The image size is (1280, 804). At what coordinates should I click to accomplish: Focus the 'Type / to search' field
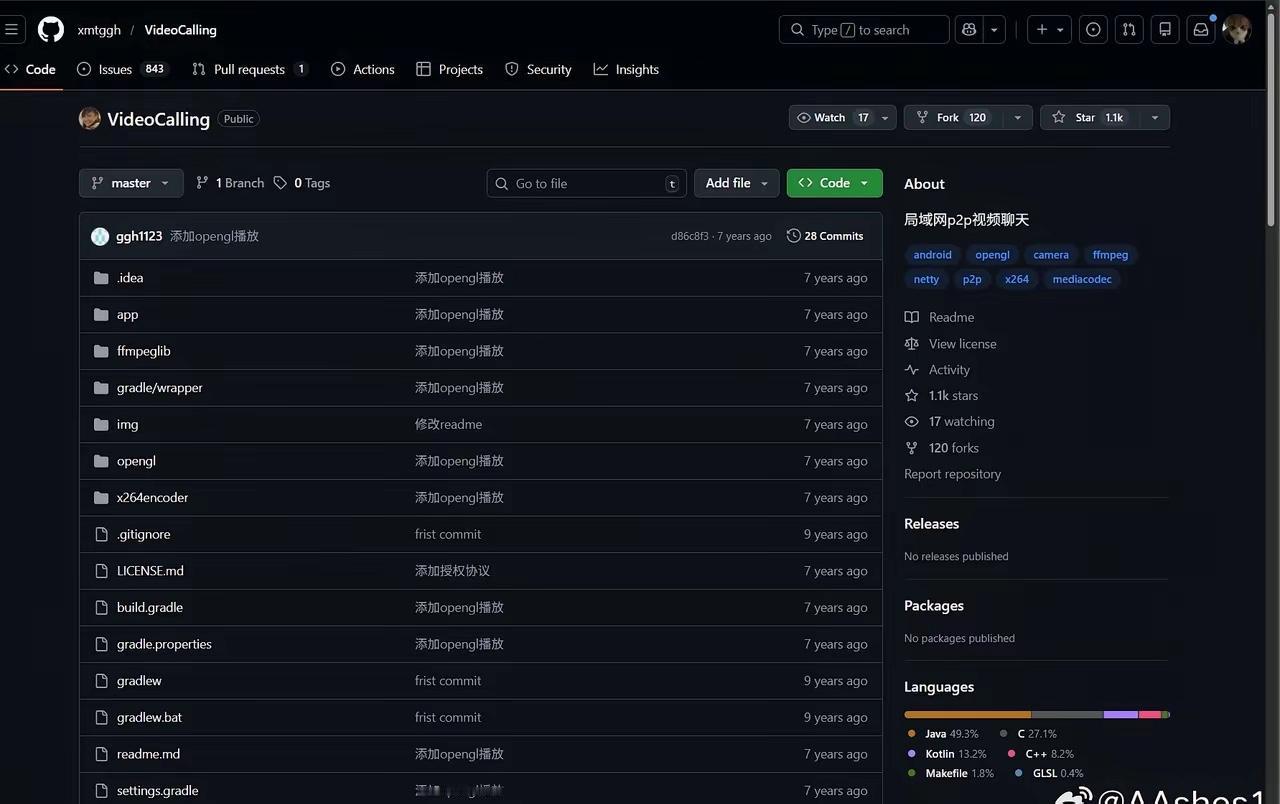pos(864,30)
